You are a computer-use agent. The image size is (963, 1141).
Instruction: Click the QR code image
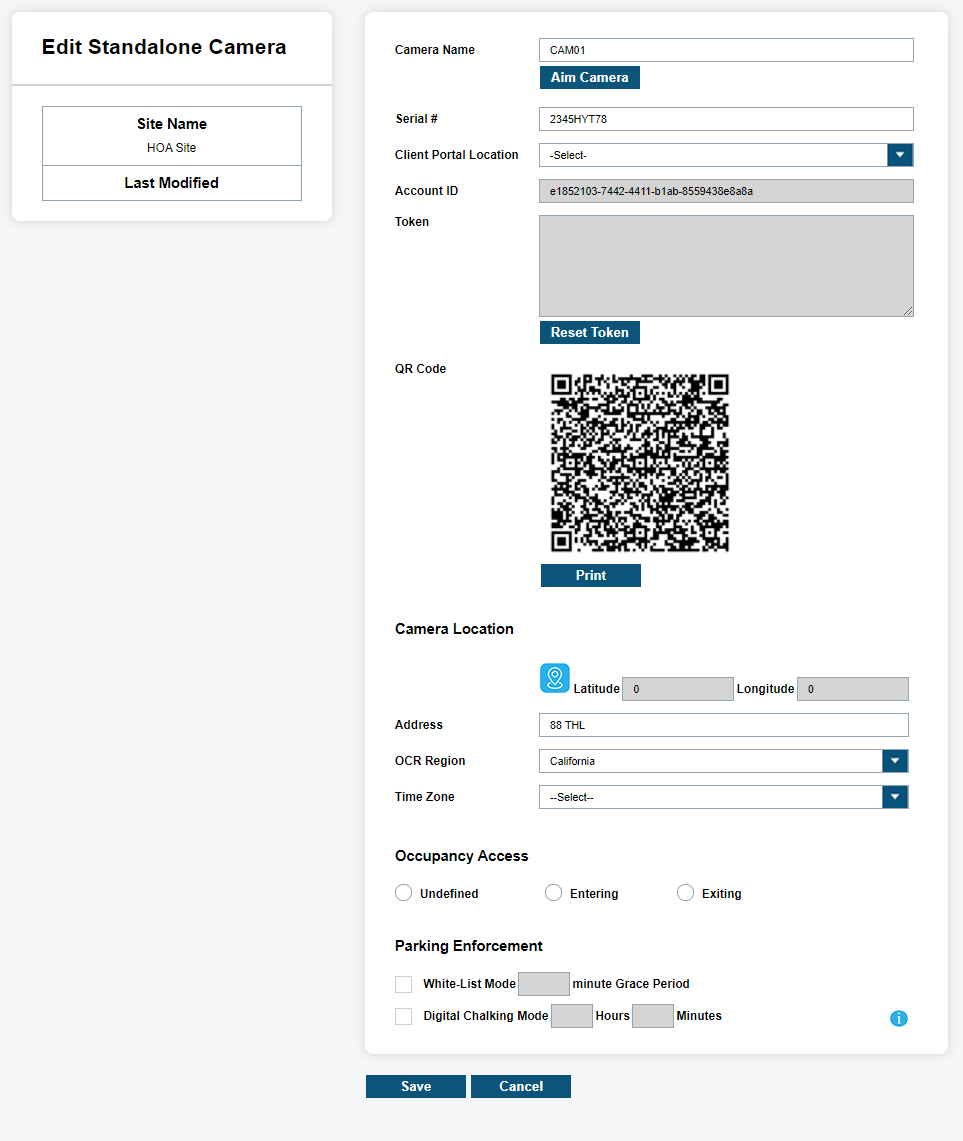[x=640, y=463]
